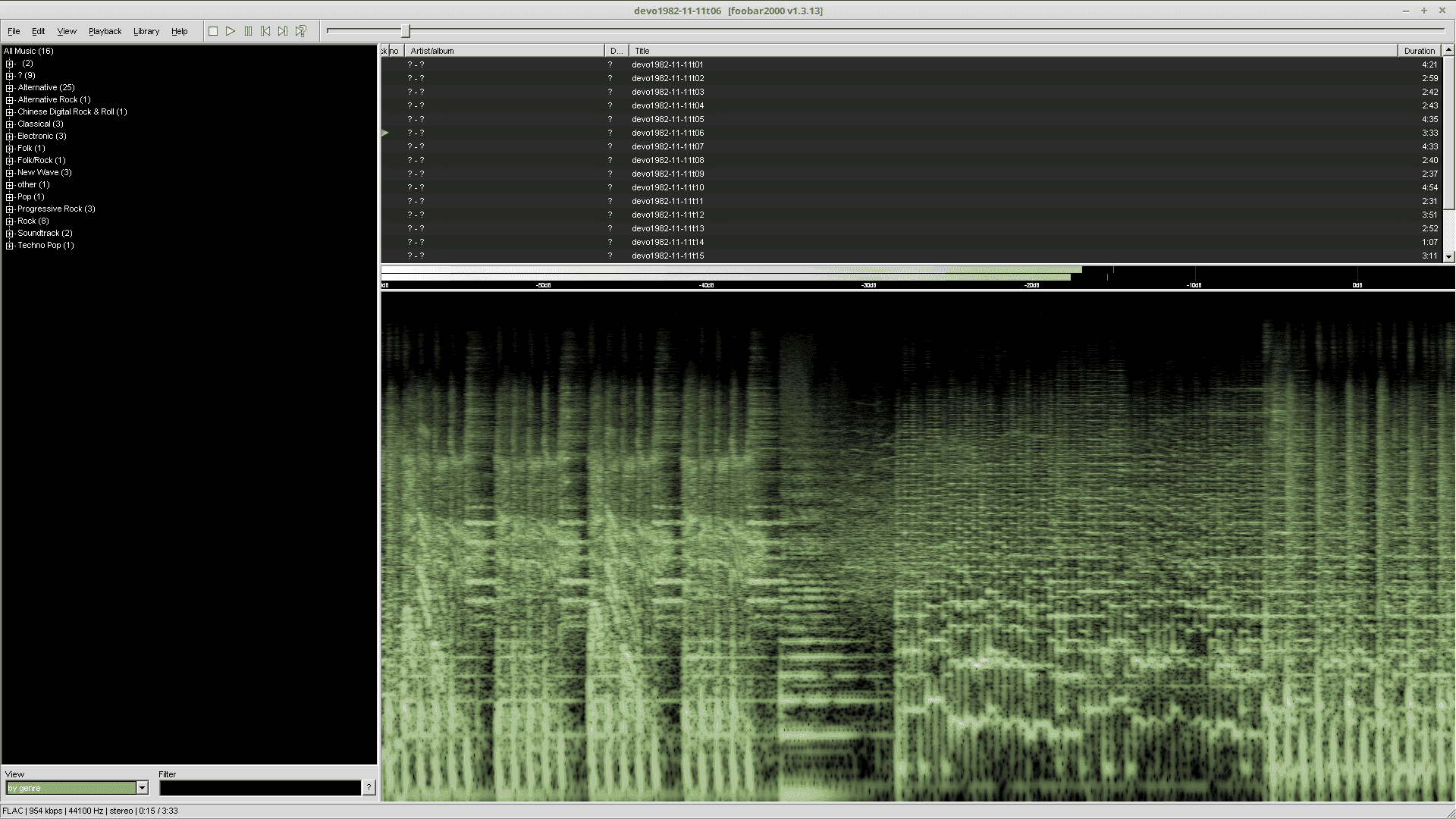Select track devo1982-11-11t09
The image size is (1456, 819).
(911, 174)
